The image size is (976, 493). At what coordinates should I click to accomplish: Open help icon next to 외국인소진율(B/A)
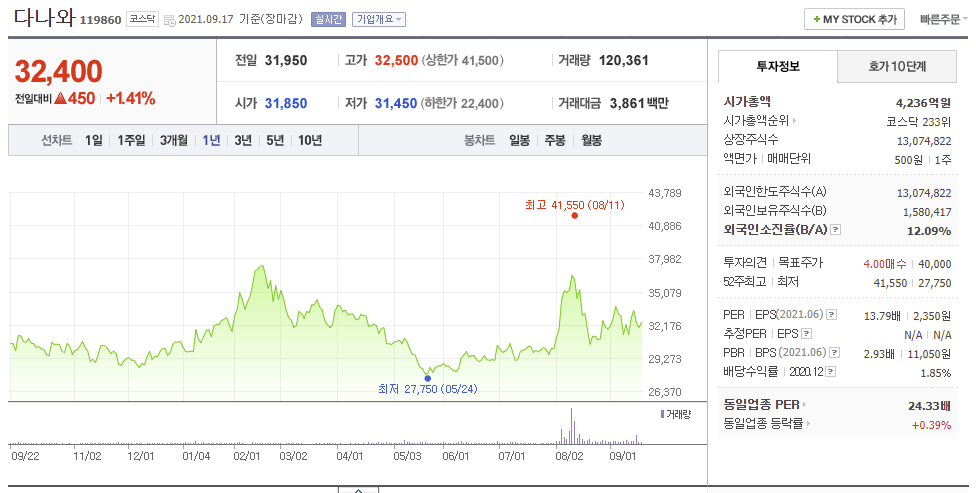click(x=836, y=230)
